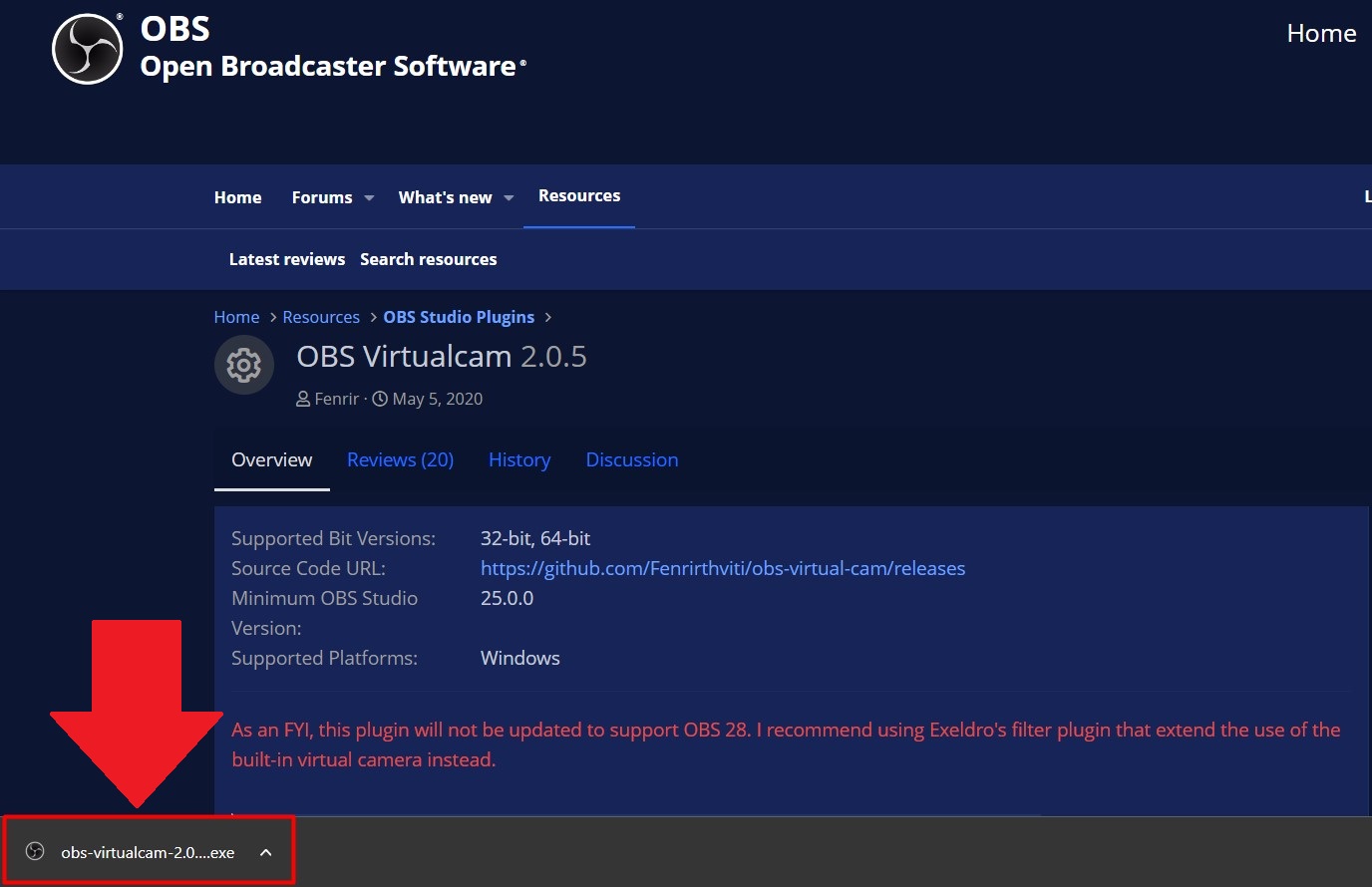Click the Fenrir author link
This screenshot has height=887, width=1372.
coord(337,398)
